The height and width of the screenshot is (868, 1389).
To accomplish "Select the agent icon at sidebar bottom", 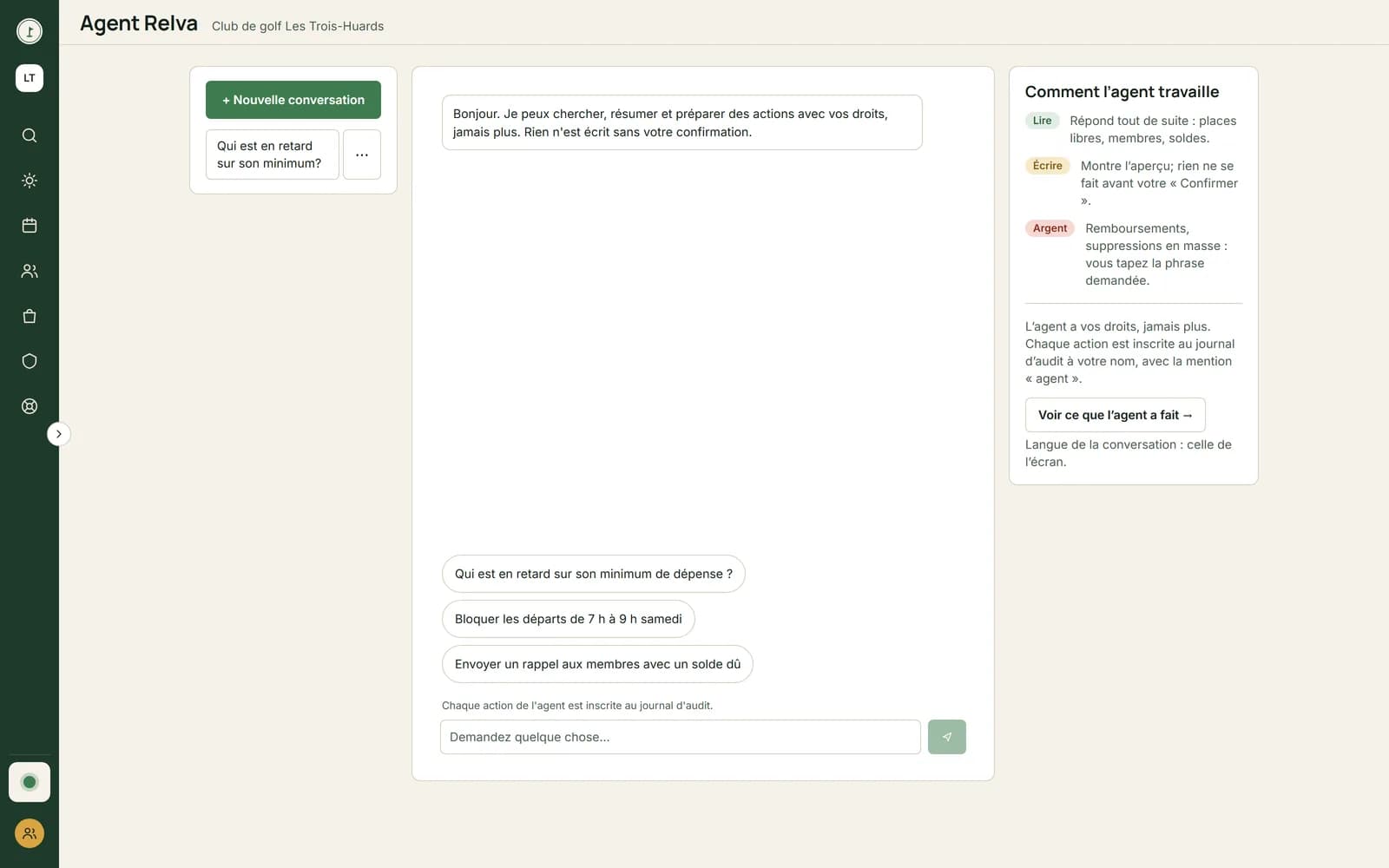I will tap(30, 782).
